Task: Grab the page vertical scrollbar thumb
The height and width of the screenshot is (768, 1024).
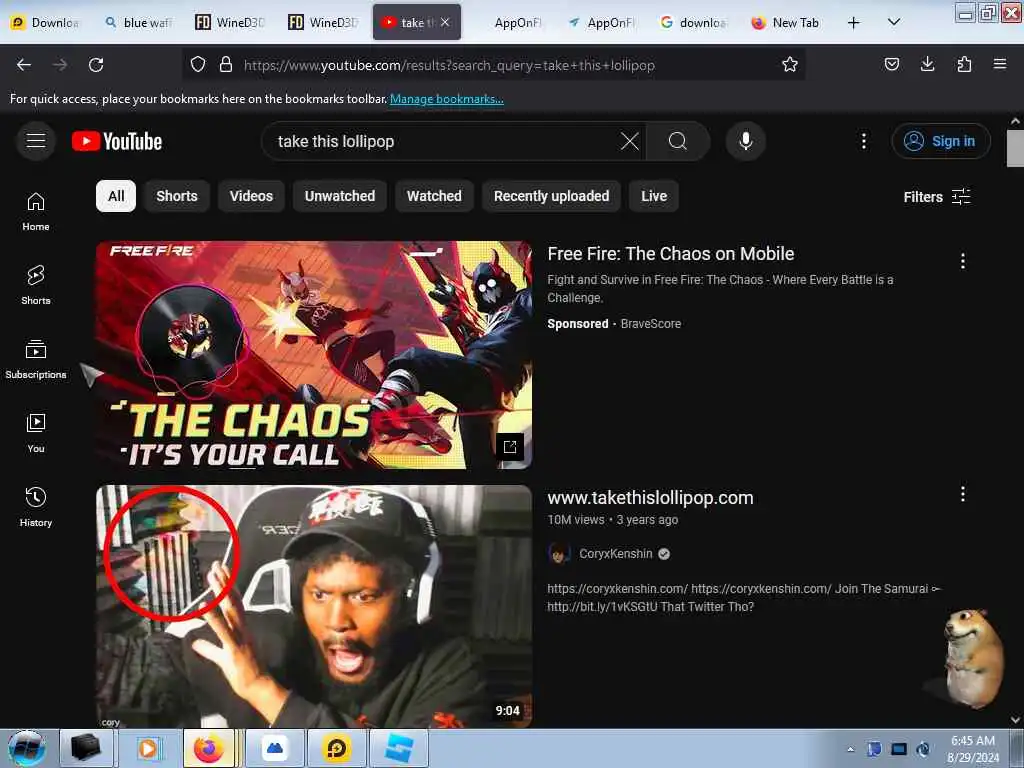Action: point(1015,148)
